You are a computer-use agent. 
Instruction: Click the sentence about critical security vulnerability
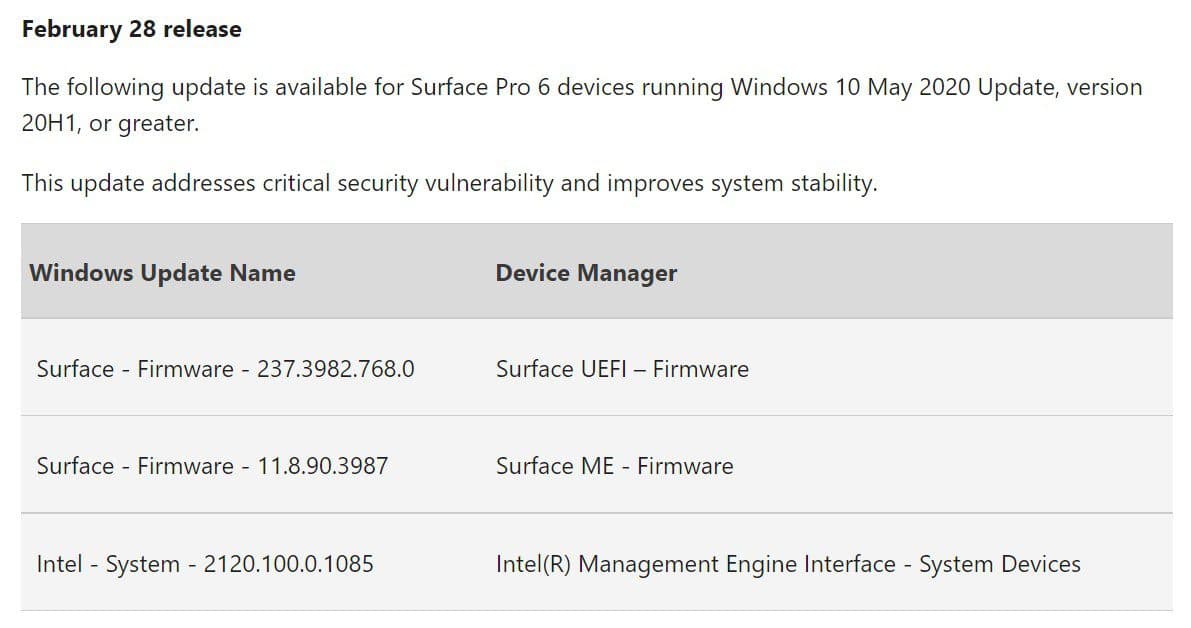click(449, 183)
